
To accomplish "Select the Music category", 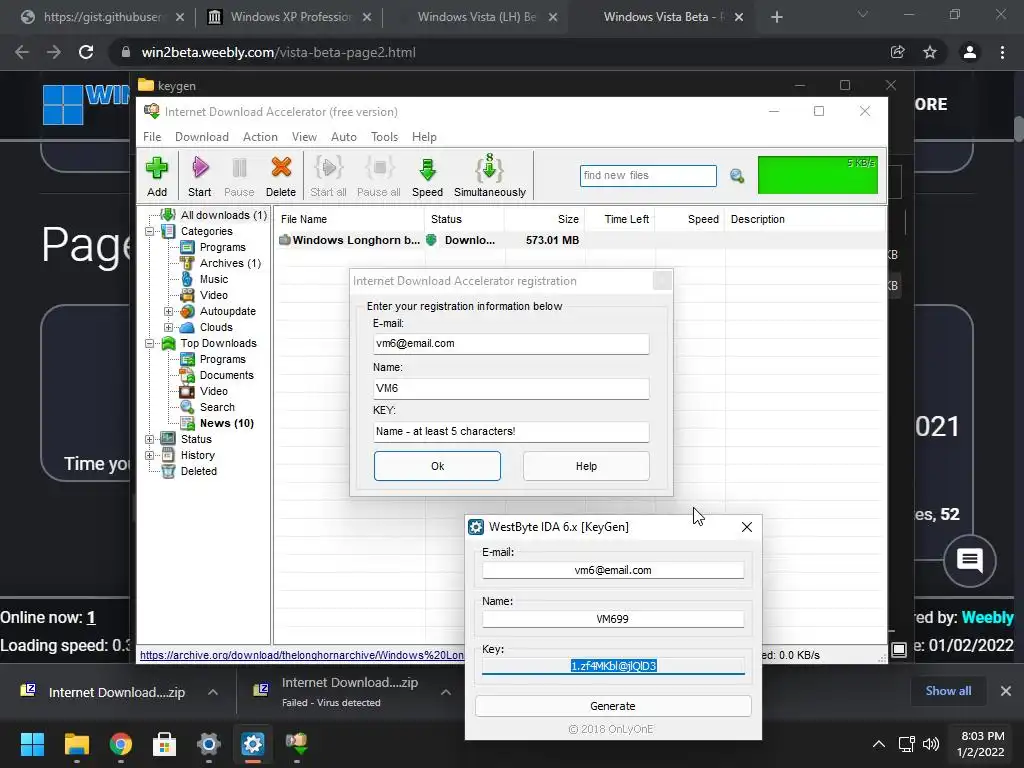I will pos(214,279).
